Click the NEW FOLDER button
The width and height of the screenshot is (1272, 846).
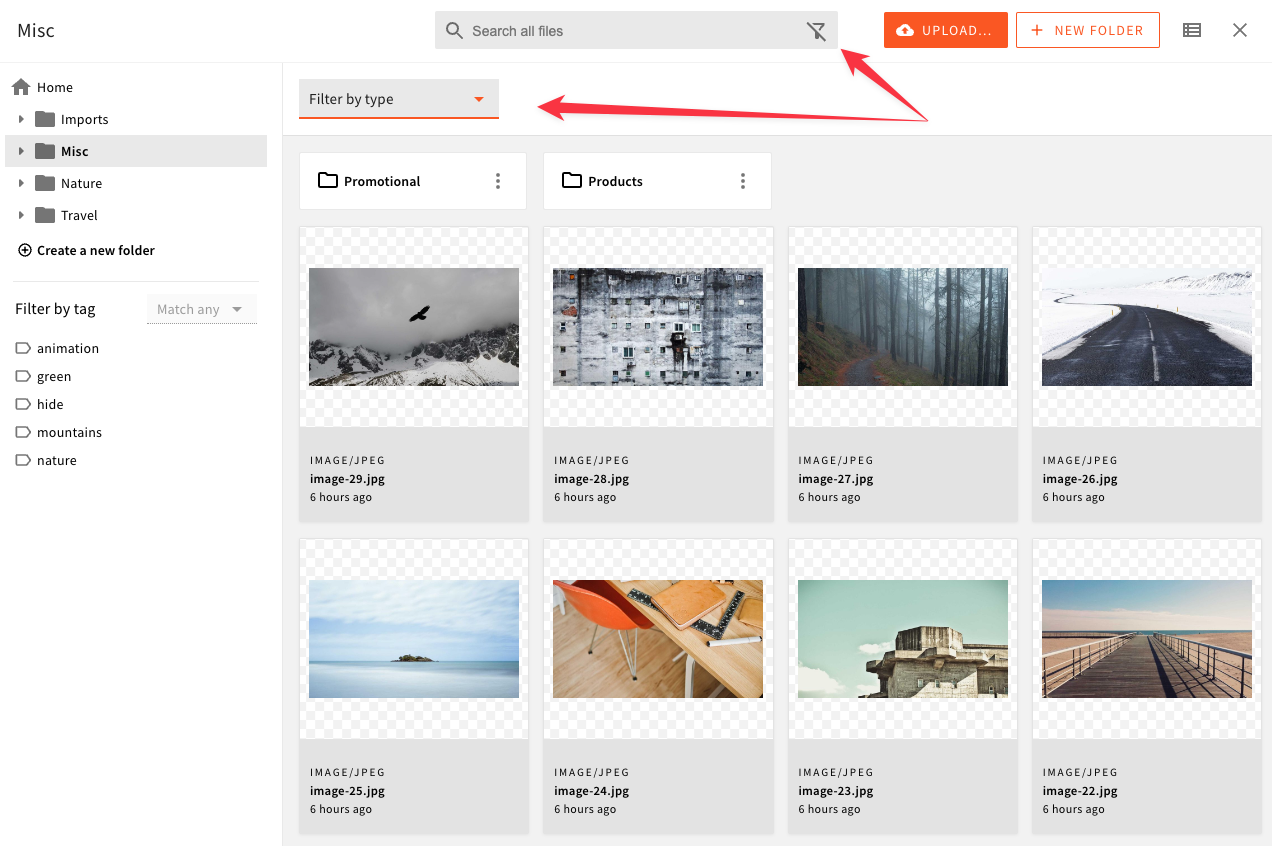coord(1088,30)
